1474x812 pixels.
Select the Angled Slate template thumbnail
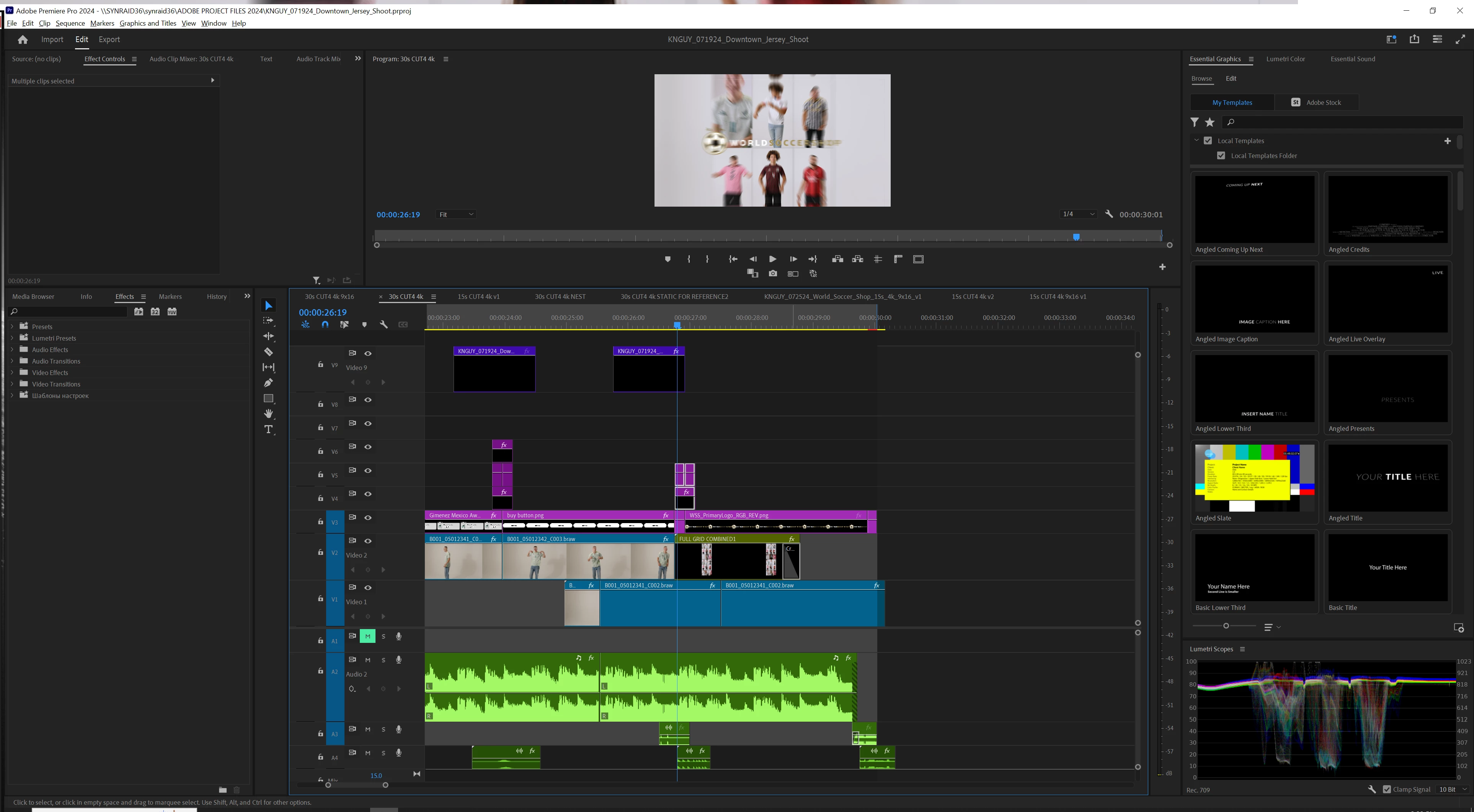point(1254,478)
